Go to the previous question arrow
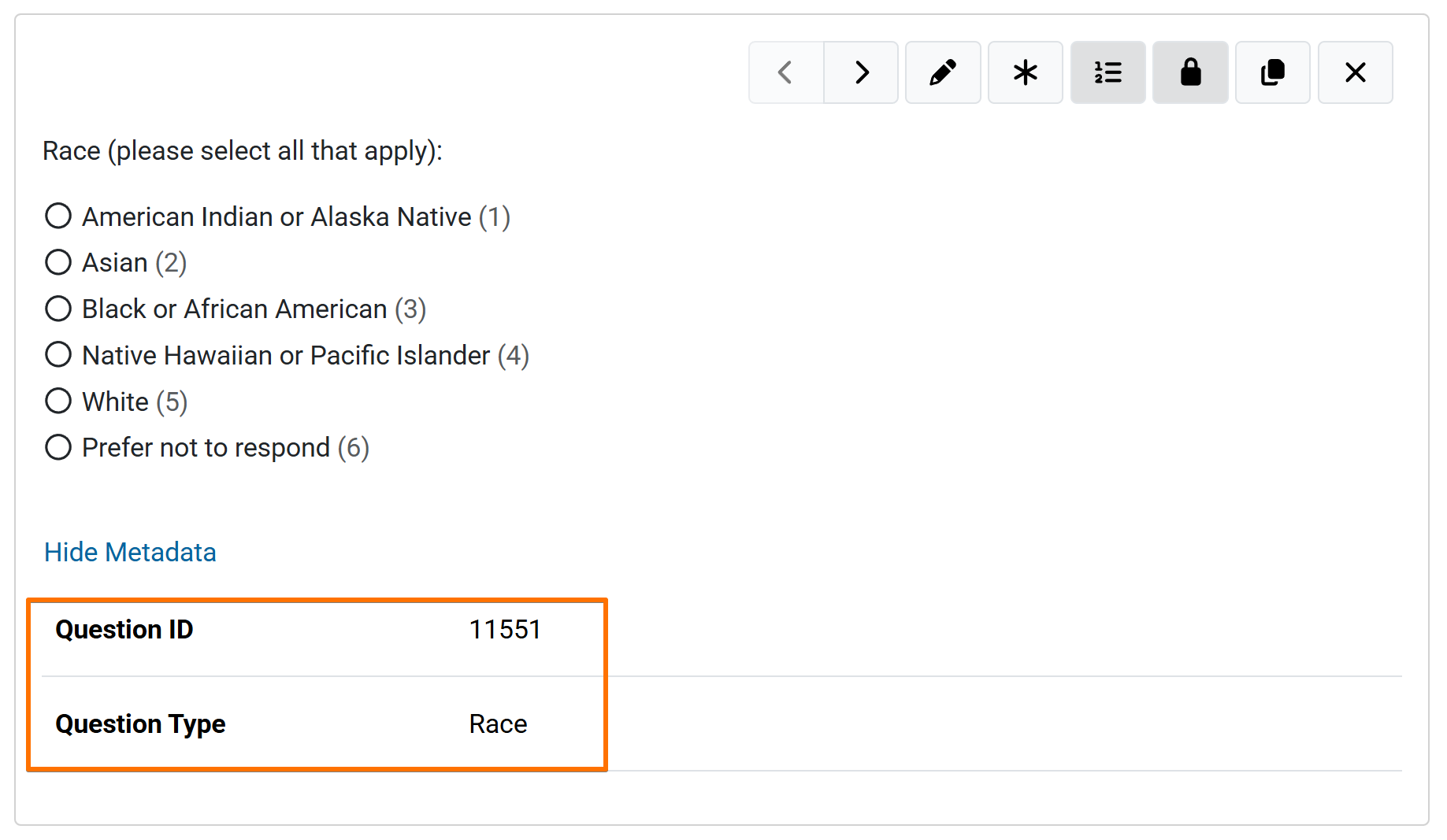Screen dimensions: 1447x840 coord(785,72)
